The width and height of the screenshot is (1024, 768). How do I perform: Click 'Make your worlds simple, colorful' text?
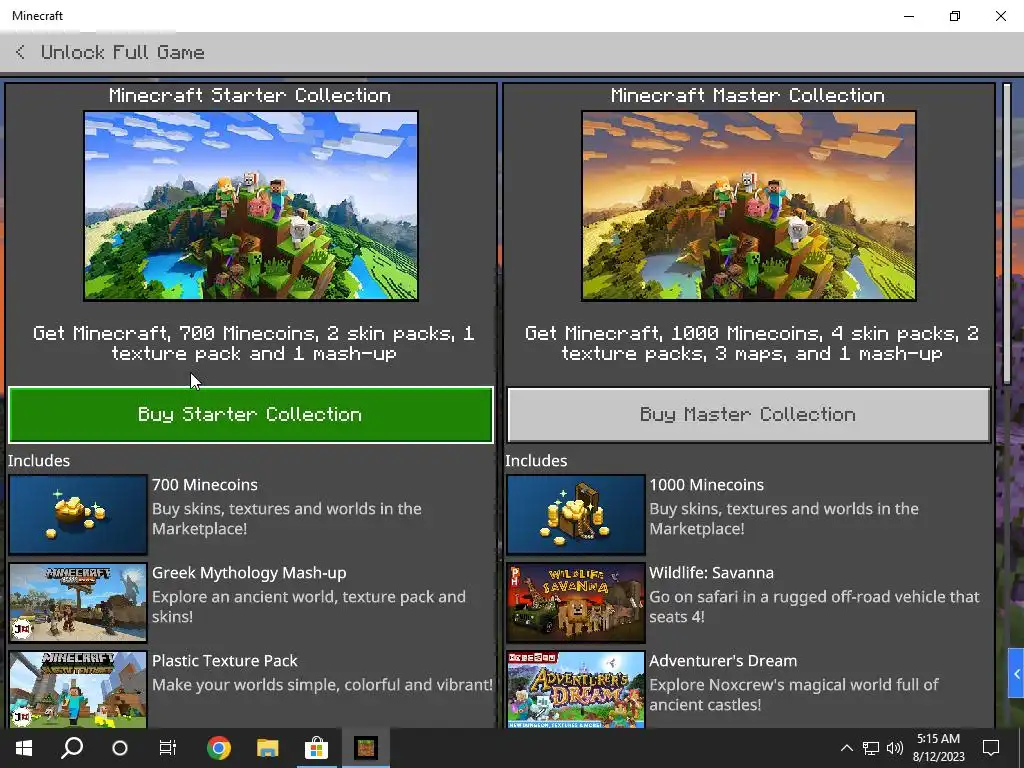pos(323,685)
